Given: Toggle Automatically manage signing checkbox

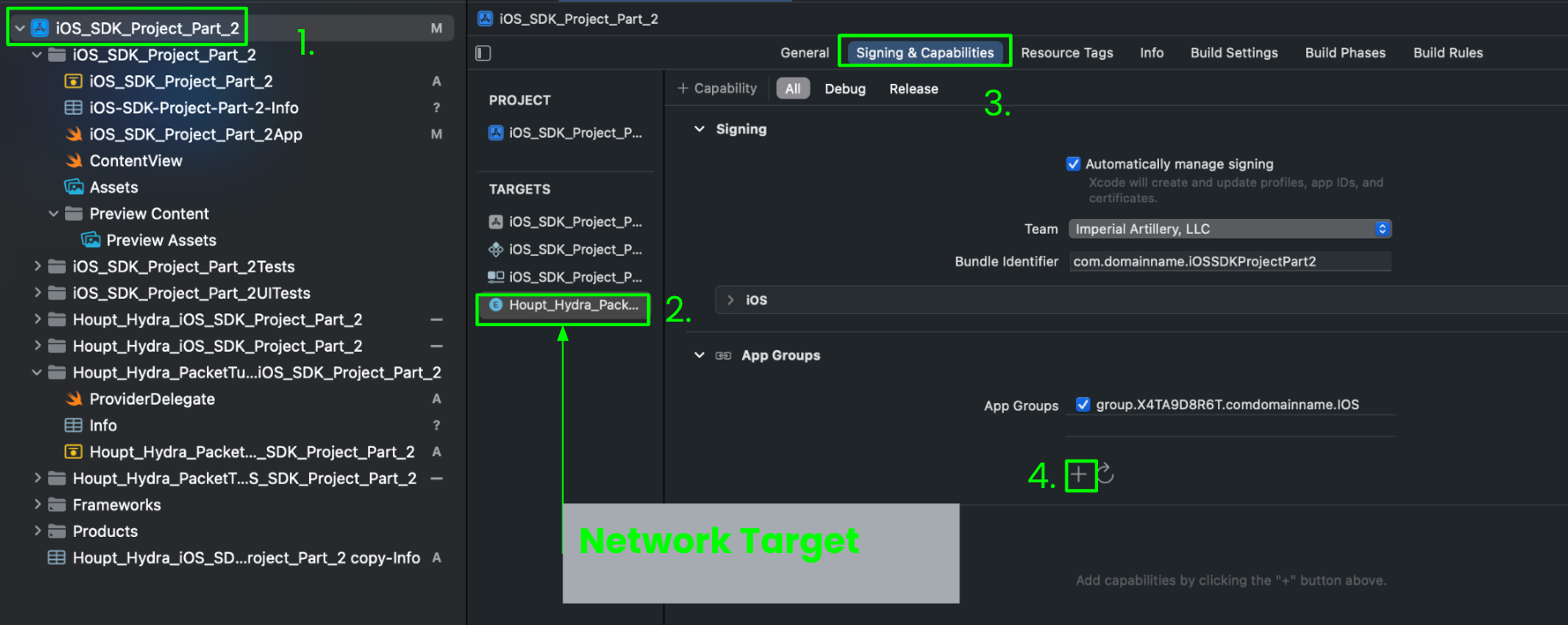Looking at the screenshot, I should [x=1073, y=164].
